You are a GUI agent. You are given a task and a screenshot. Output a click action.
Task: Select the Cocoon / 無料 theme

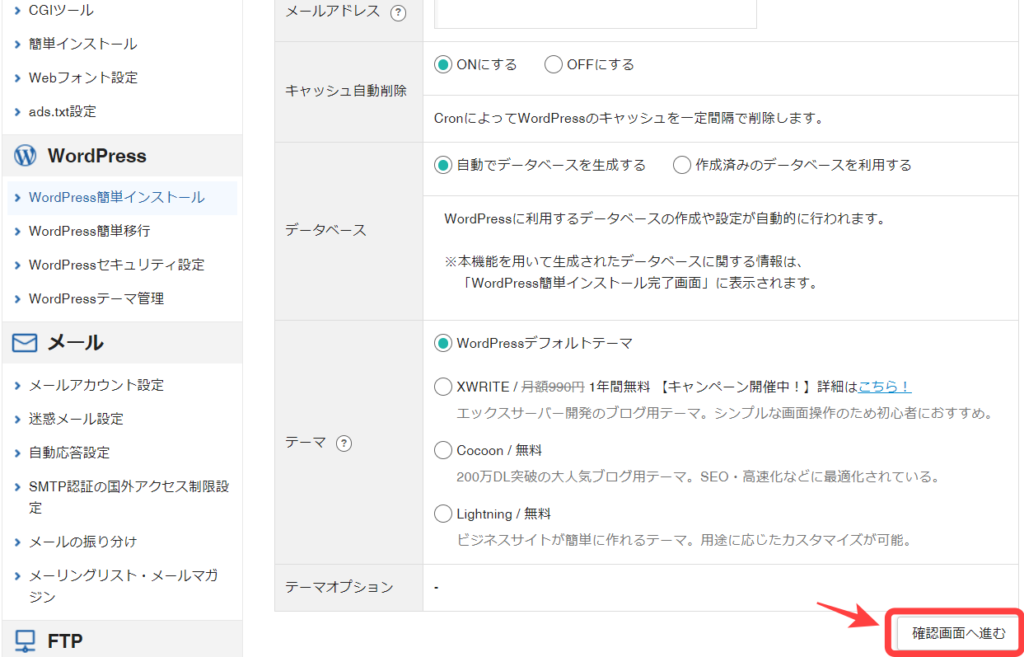(443, 450)
